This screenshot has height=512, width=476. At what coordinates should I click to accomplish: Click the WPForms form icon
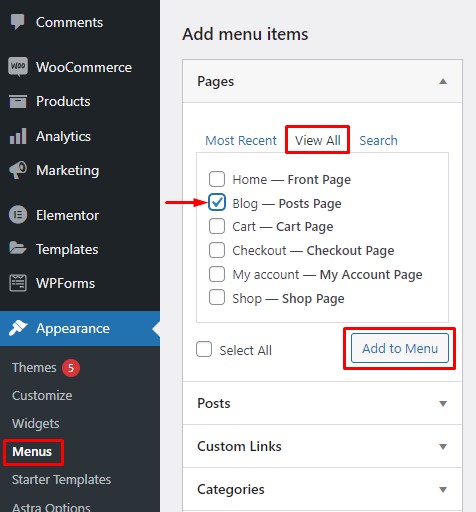click(x=18, y=283)
